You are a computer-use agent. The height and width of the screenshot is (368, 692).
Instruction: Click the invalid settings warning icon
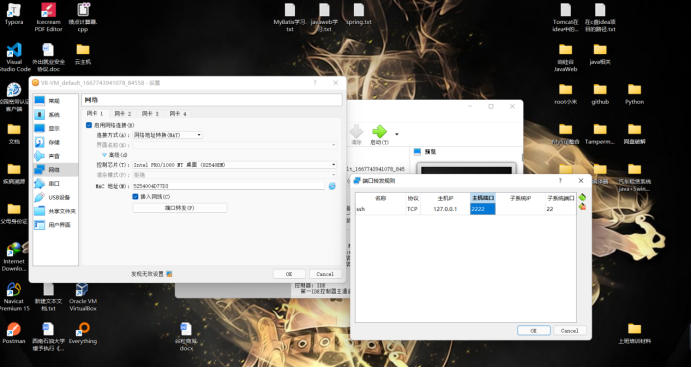pyautogui.click(x=169, y=274)
